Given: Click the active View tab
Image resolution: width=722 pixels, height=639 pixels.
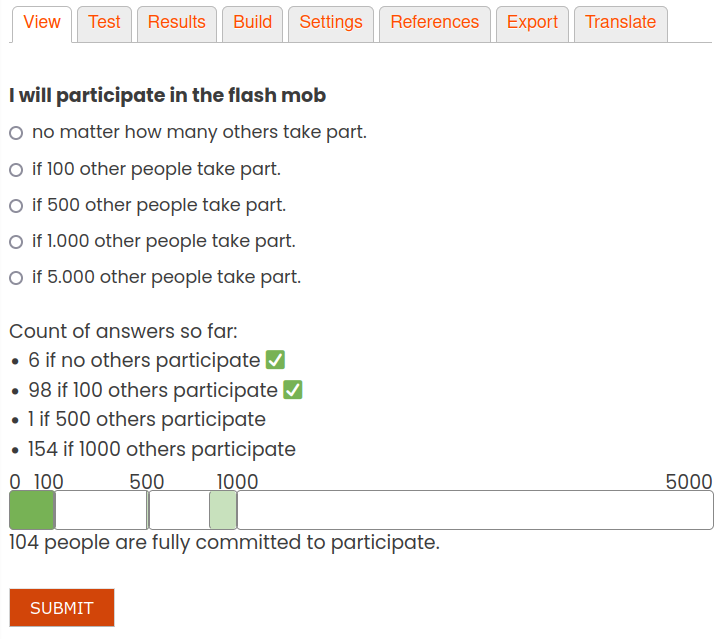Looking at the screenshot, I should coord(42,23).
